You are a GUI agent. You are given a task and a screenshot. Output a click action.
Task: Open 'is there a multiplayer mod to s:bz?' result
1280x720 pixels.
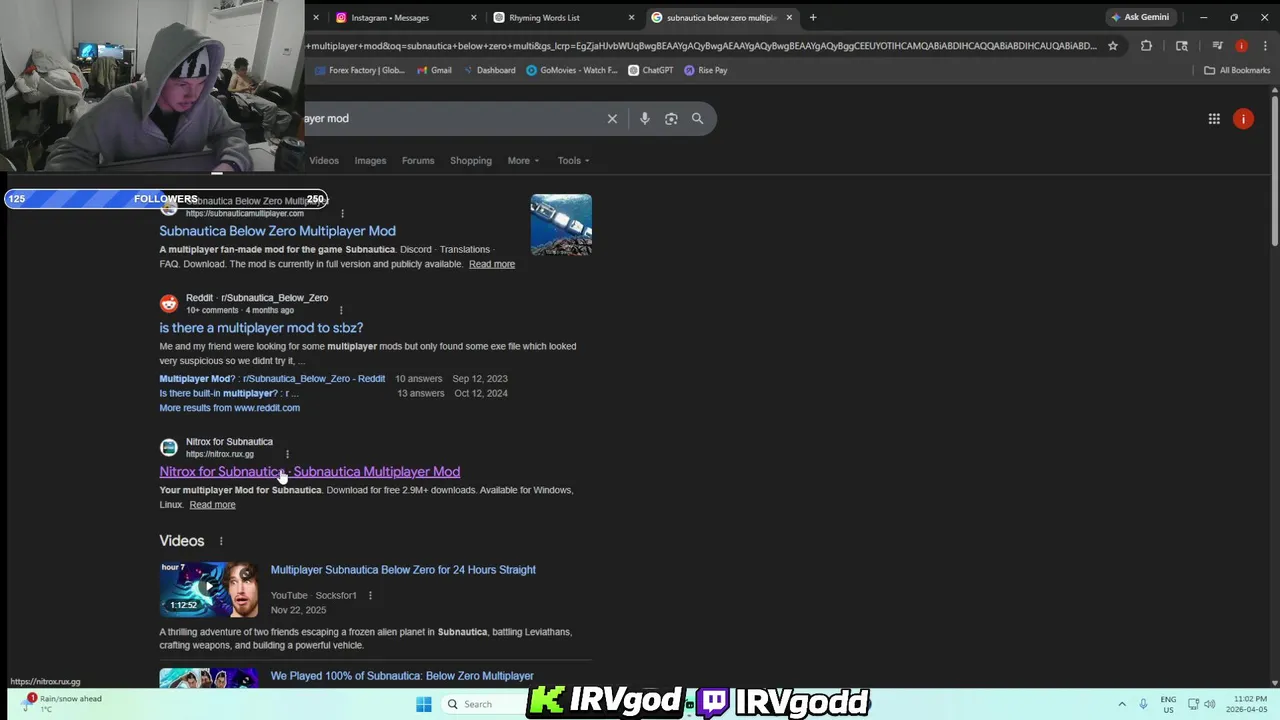point(261,328)
